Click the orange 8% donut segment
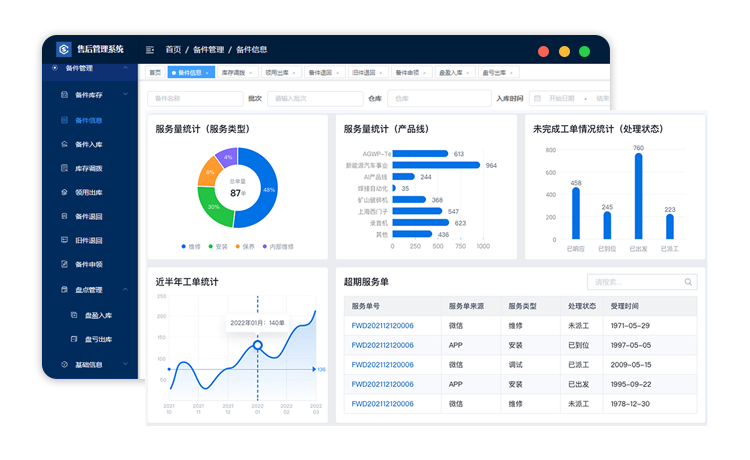Screen dimensions: 750x460 (x=210, y=172)
